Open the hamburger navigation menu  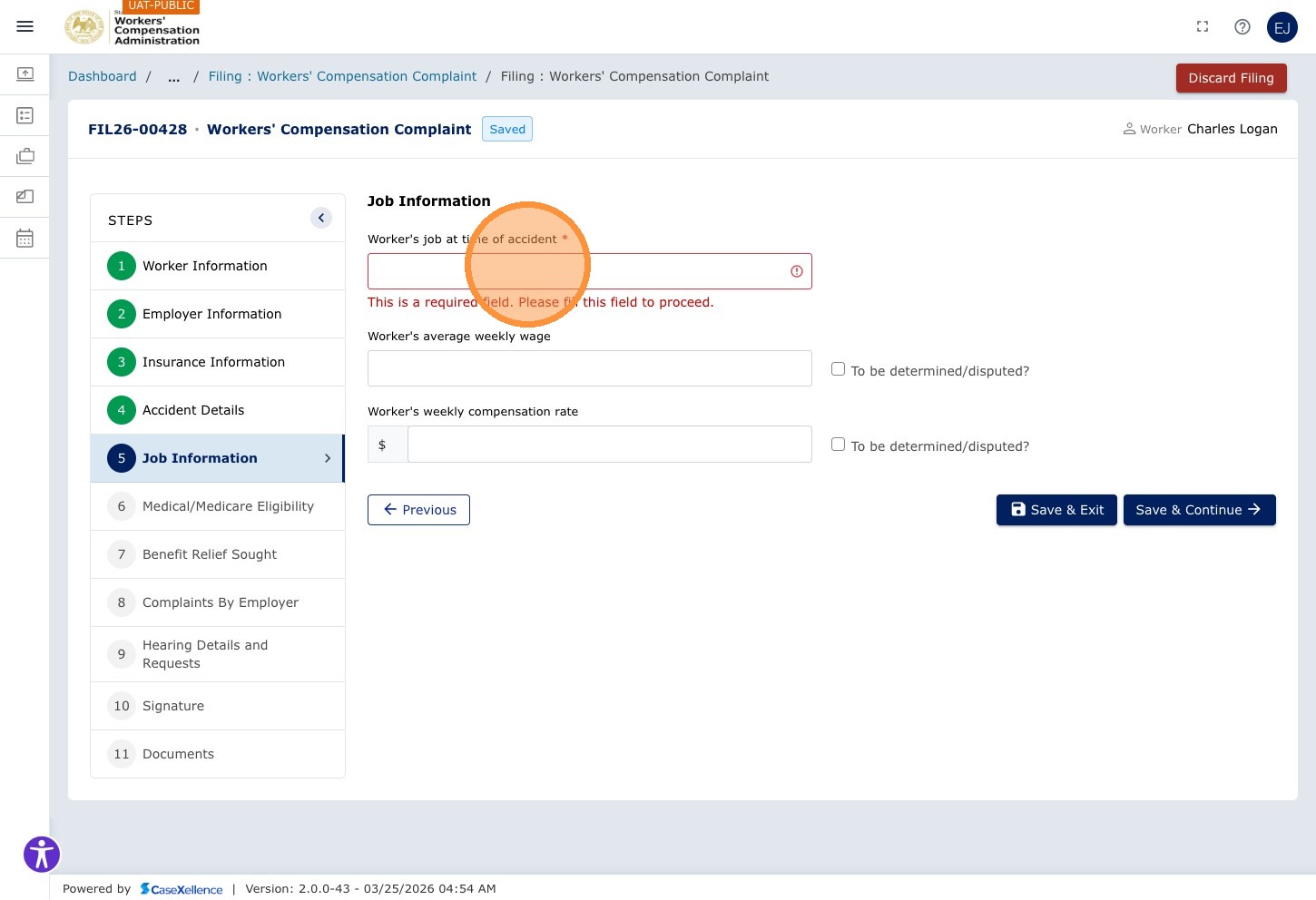tap(25, 26)
